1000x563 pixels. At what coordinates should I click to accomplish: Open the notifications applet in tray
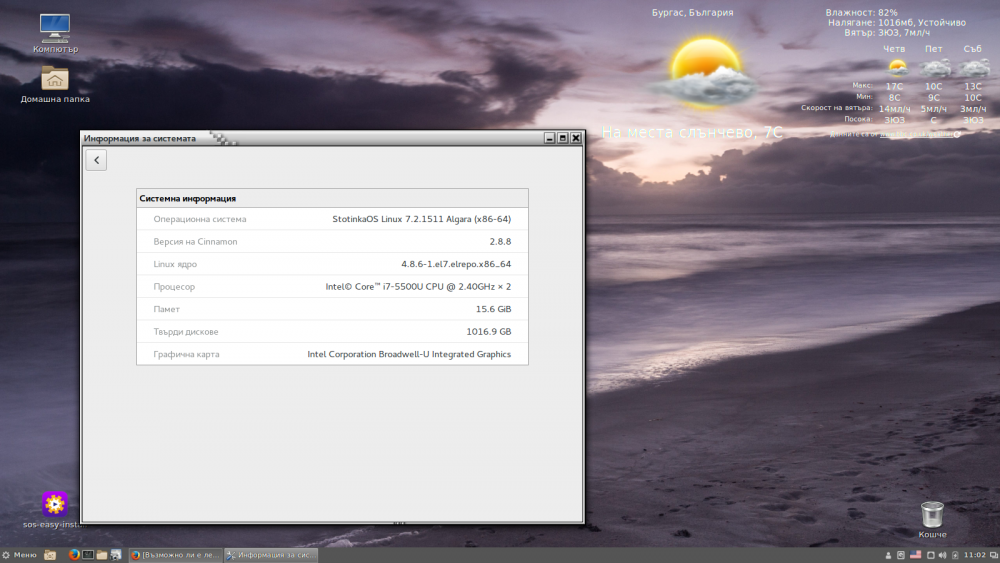coord(930,555)
